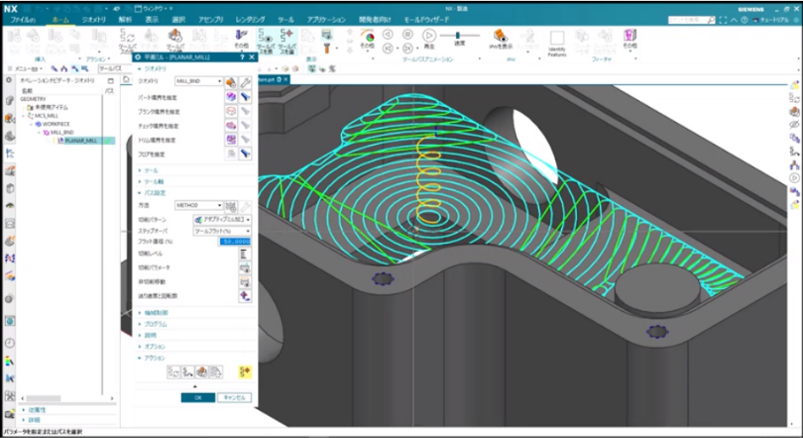
Task: Collapse パス設定 section header
Action: click(153, 193)
